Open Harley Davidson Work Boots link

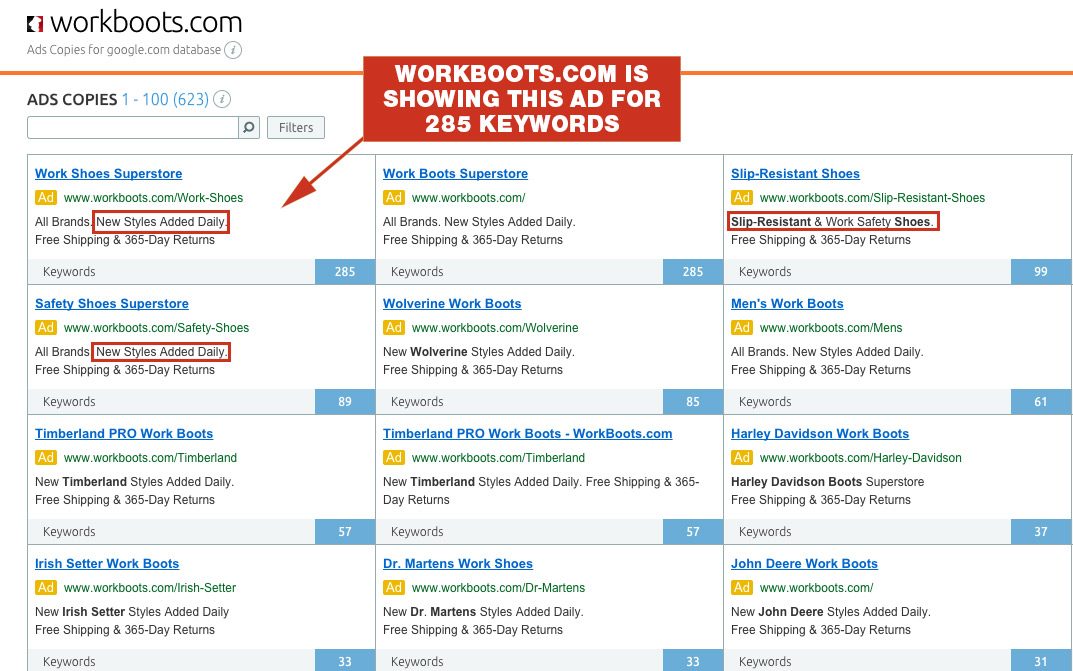click(x=820, y=434)
